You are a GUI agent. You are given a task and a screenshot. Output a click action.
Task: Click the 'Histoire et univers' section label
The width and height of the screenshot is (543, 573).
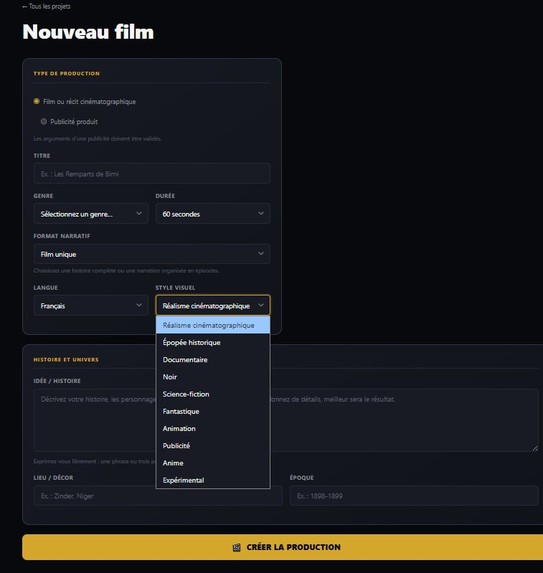point(66,360)
